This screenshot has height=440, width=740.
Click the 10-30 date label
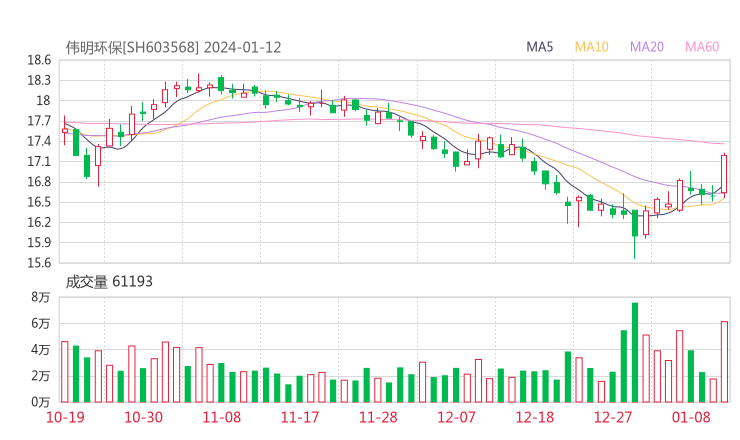143,417
